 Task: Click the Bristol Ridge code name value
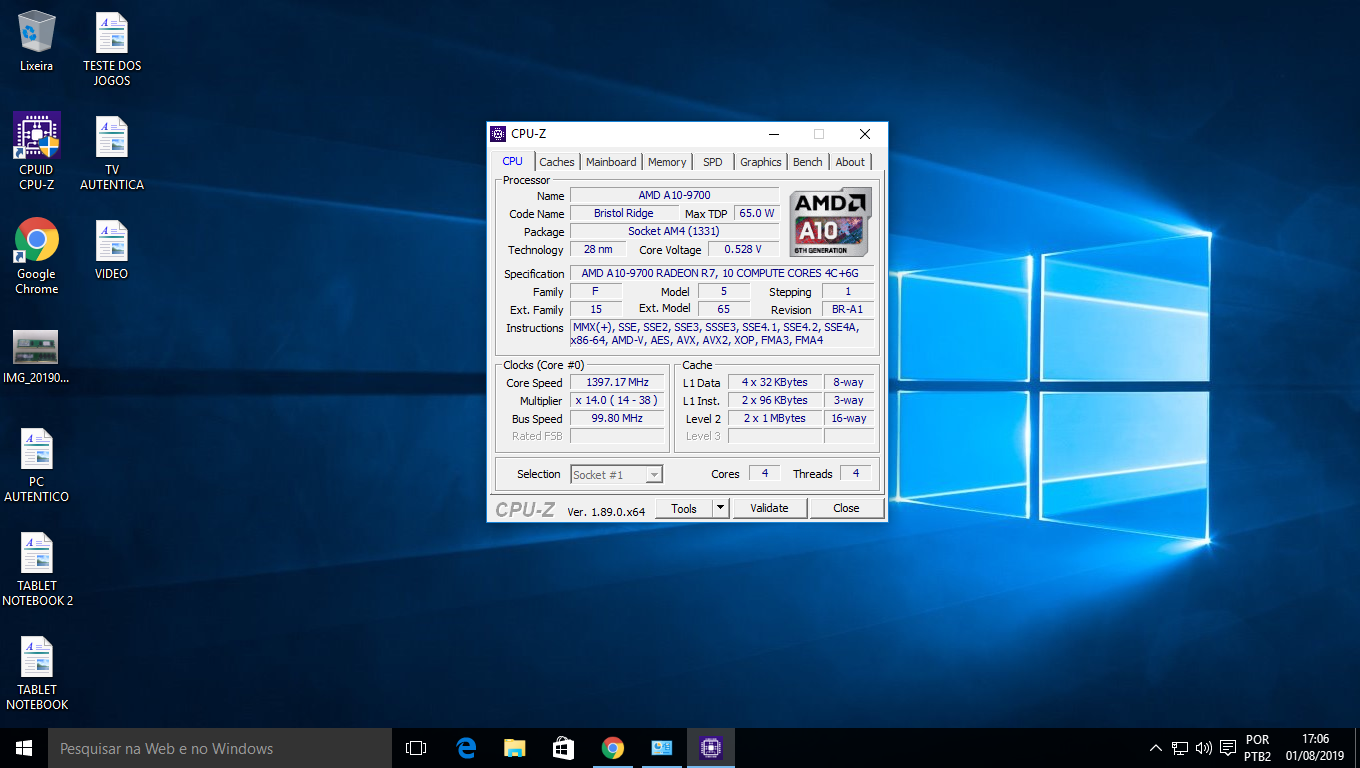click(623, 213)
